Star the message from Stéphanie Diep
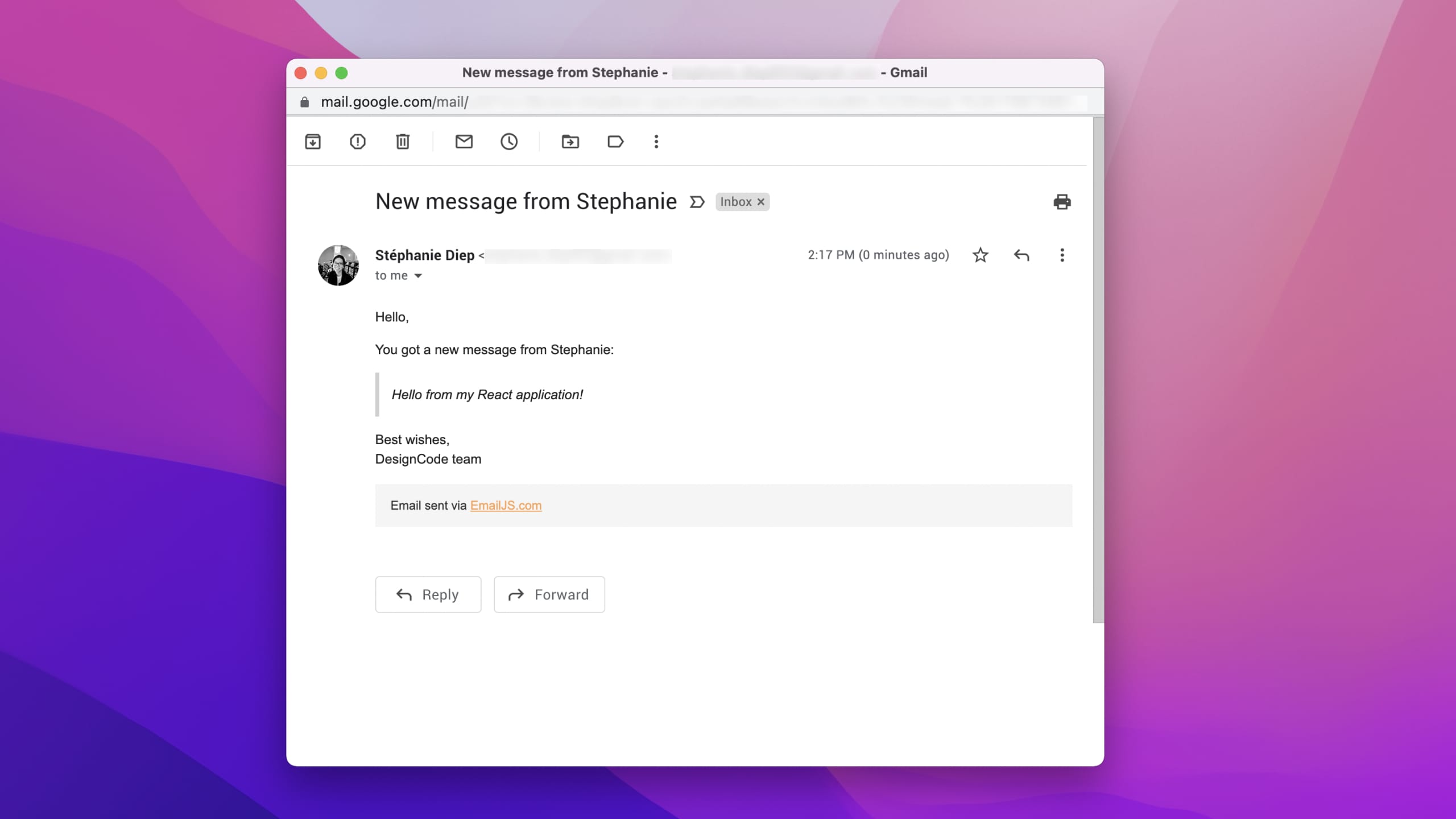The width and height of the screenshot is (1456, 819). pyautogui.click(x=980, y=255)
